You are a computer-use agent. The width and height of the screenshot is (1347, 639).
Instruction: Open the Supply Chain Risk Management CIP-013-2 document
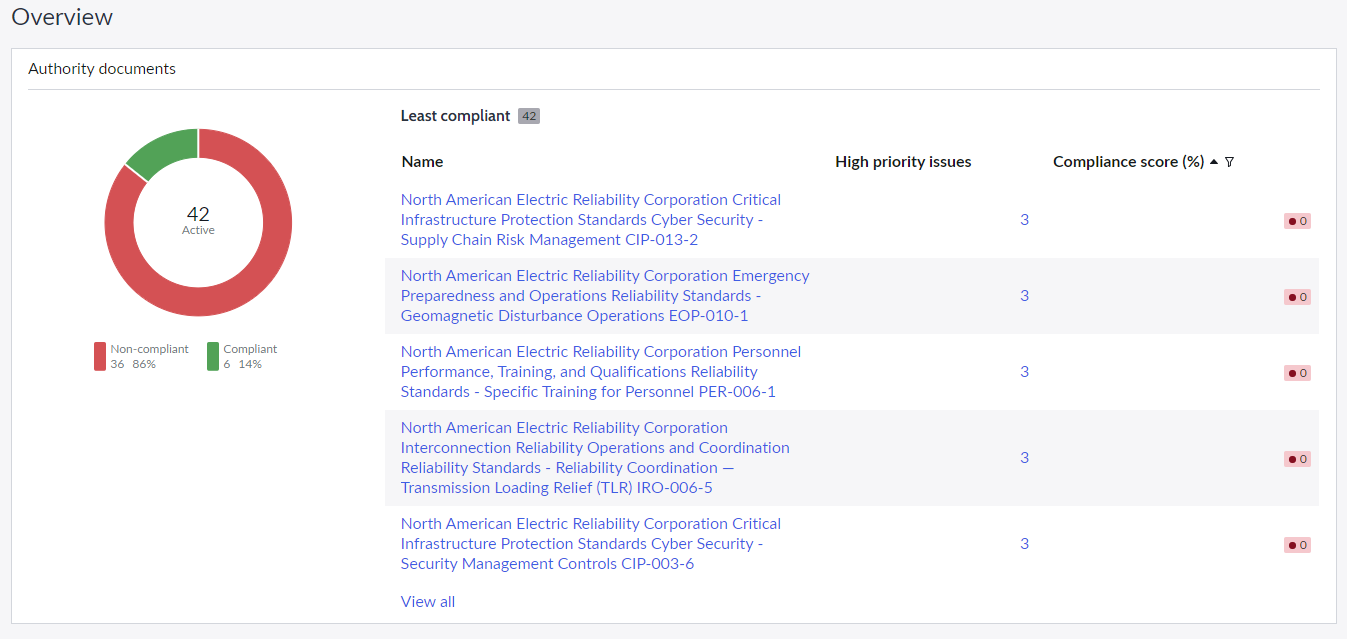tap(591, 220)
